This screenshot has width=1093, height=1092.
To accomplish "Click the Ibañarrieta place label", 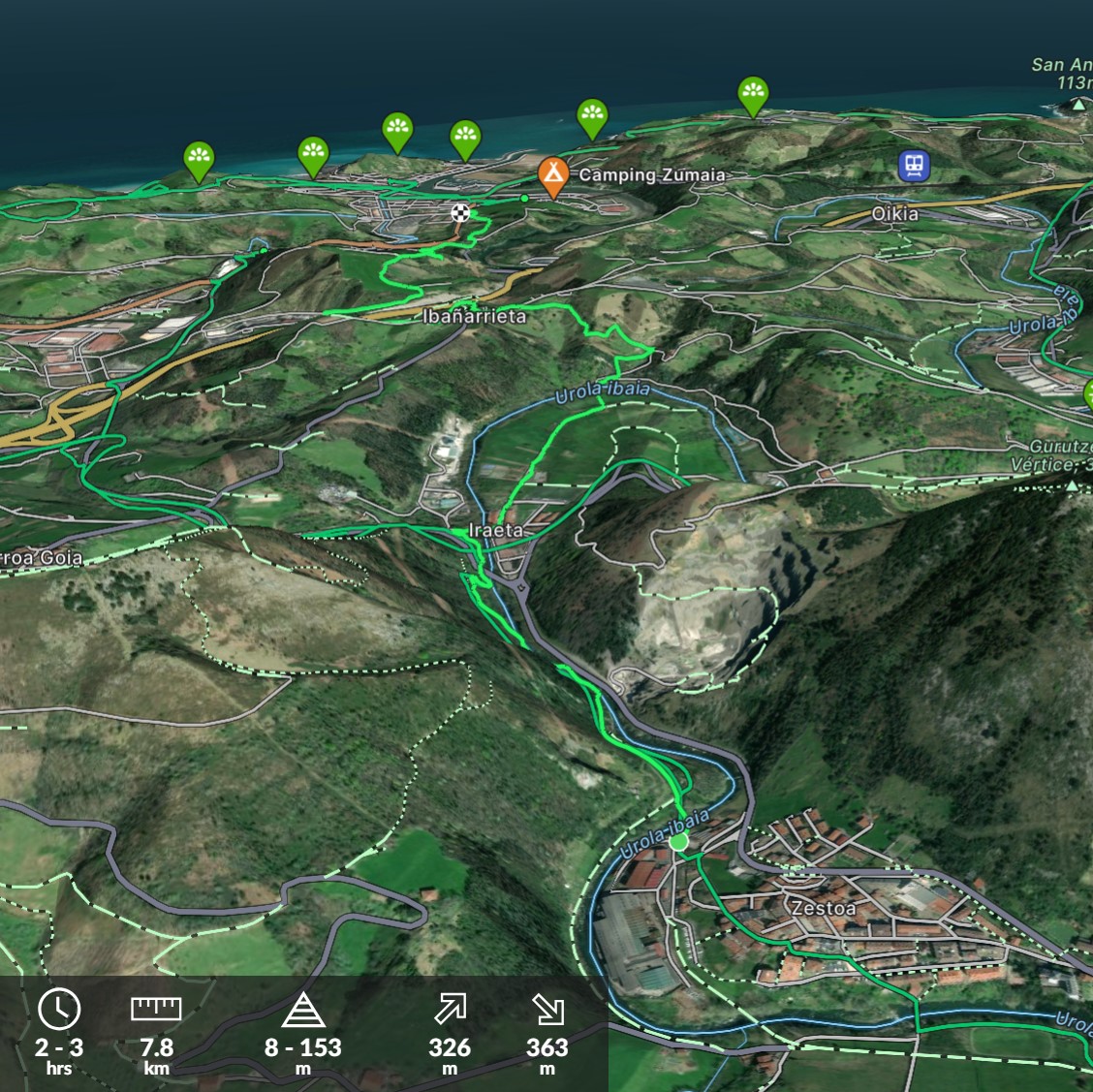I will point(475,316).
